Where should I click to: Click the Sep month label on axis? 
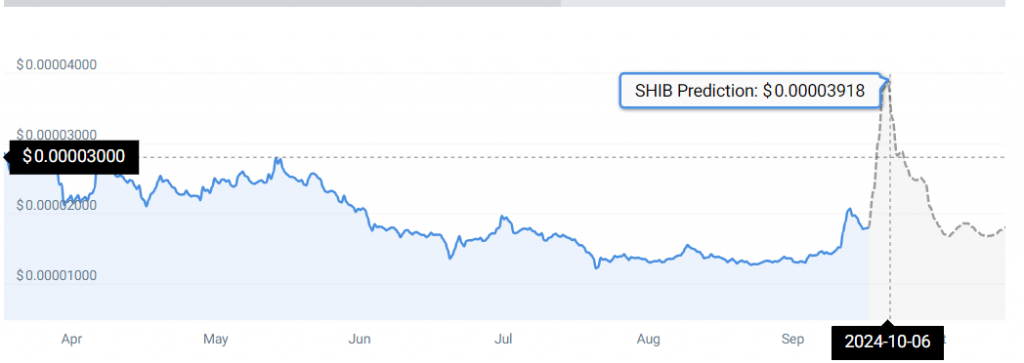coord(792,339)
